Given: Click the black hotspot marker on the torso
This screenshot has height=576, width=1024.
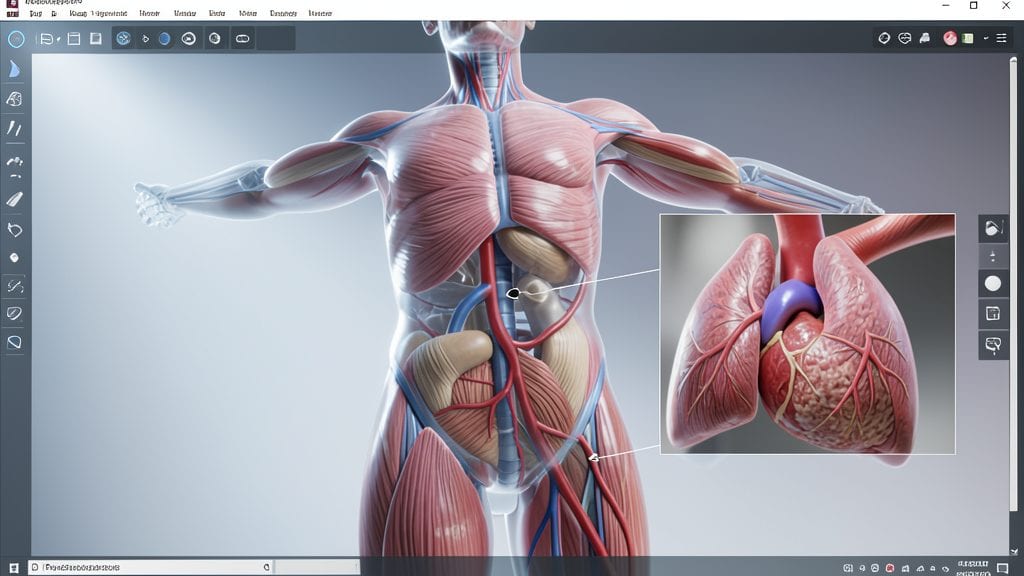Looking at the screenshot, I should 513,293.
